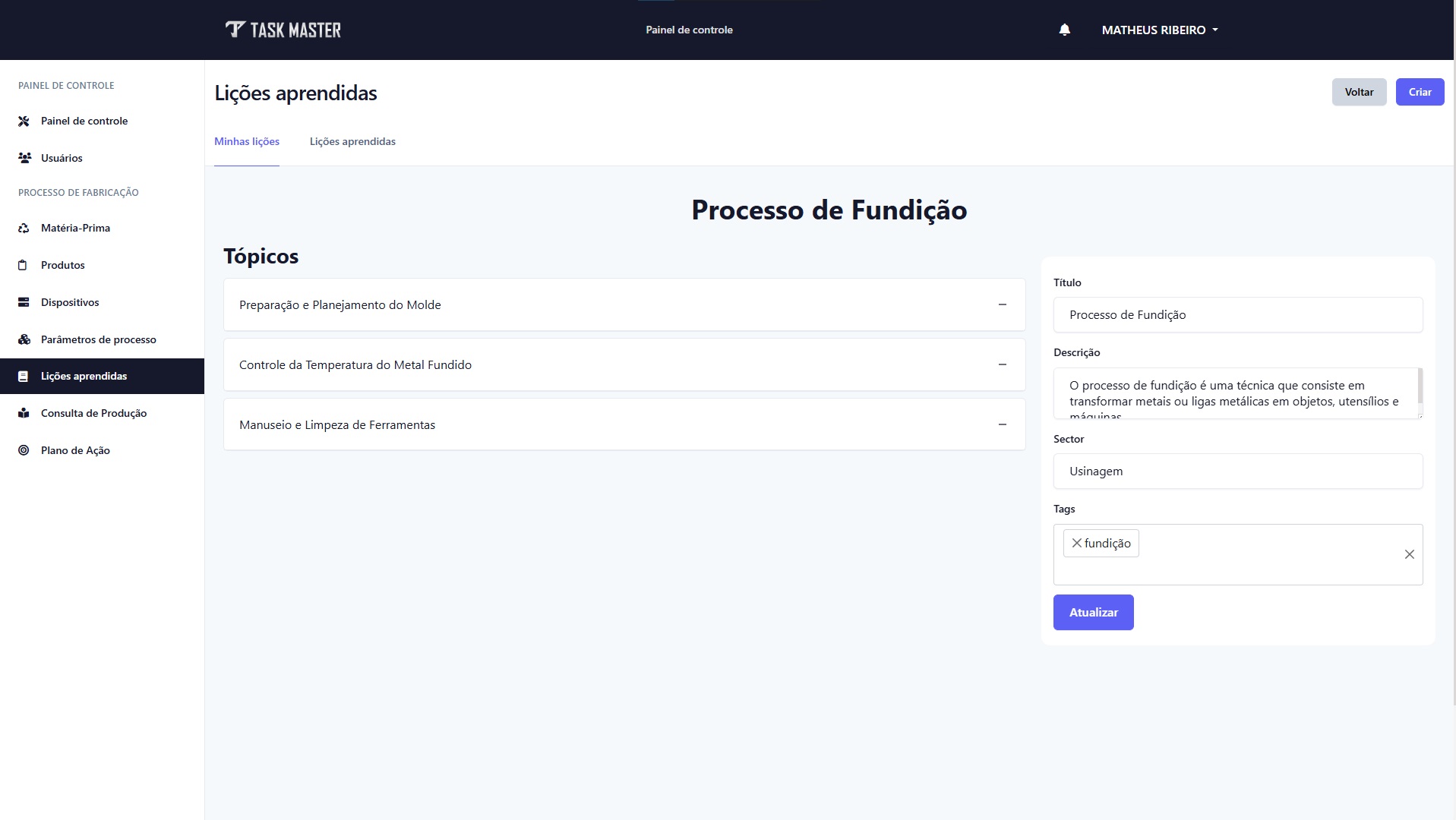Screen dimensions: 1456x820
Task: Collapse the Controle da Temperatura topic
Action: (1002, 364)
